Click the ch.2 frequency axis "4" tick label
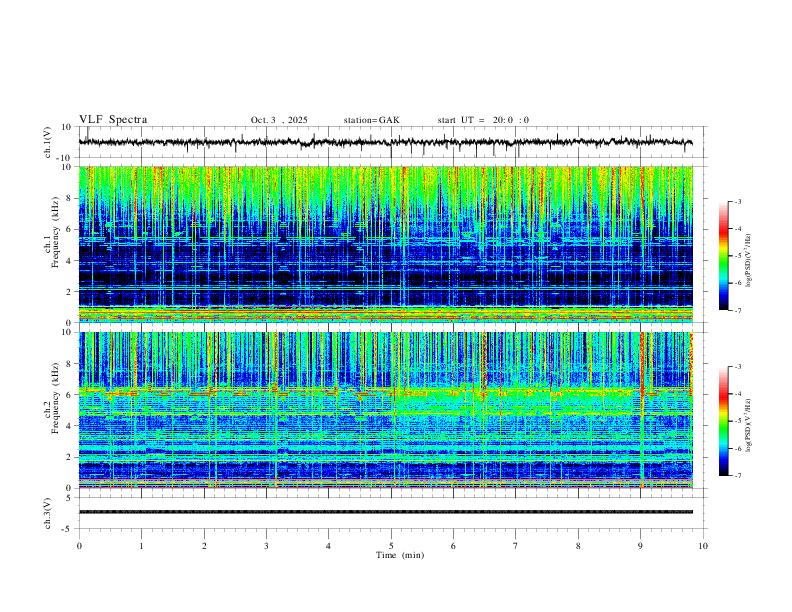Viewport: 792px width, 612px height. (70, 426)
